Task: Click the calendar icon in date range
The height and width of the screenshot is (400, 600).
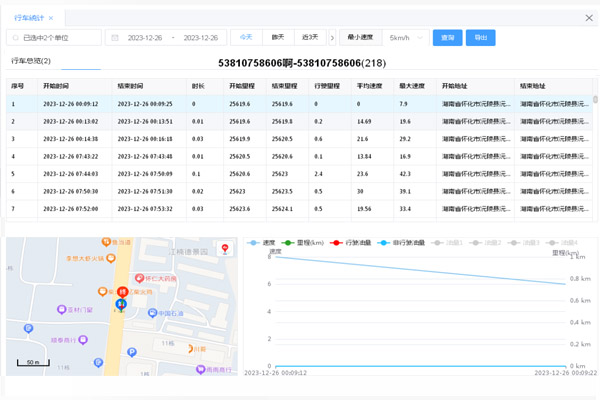Action: (x=113, y=38)
